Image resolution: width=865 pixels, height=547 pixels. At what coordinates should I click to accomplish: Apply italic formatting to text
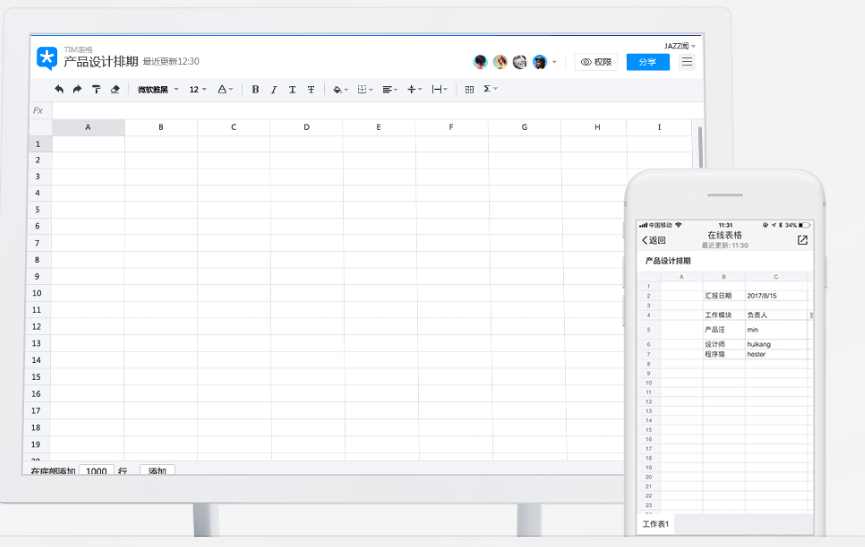click(274, 89)
